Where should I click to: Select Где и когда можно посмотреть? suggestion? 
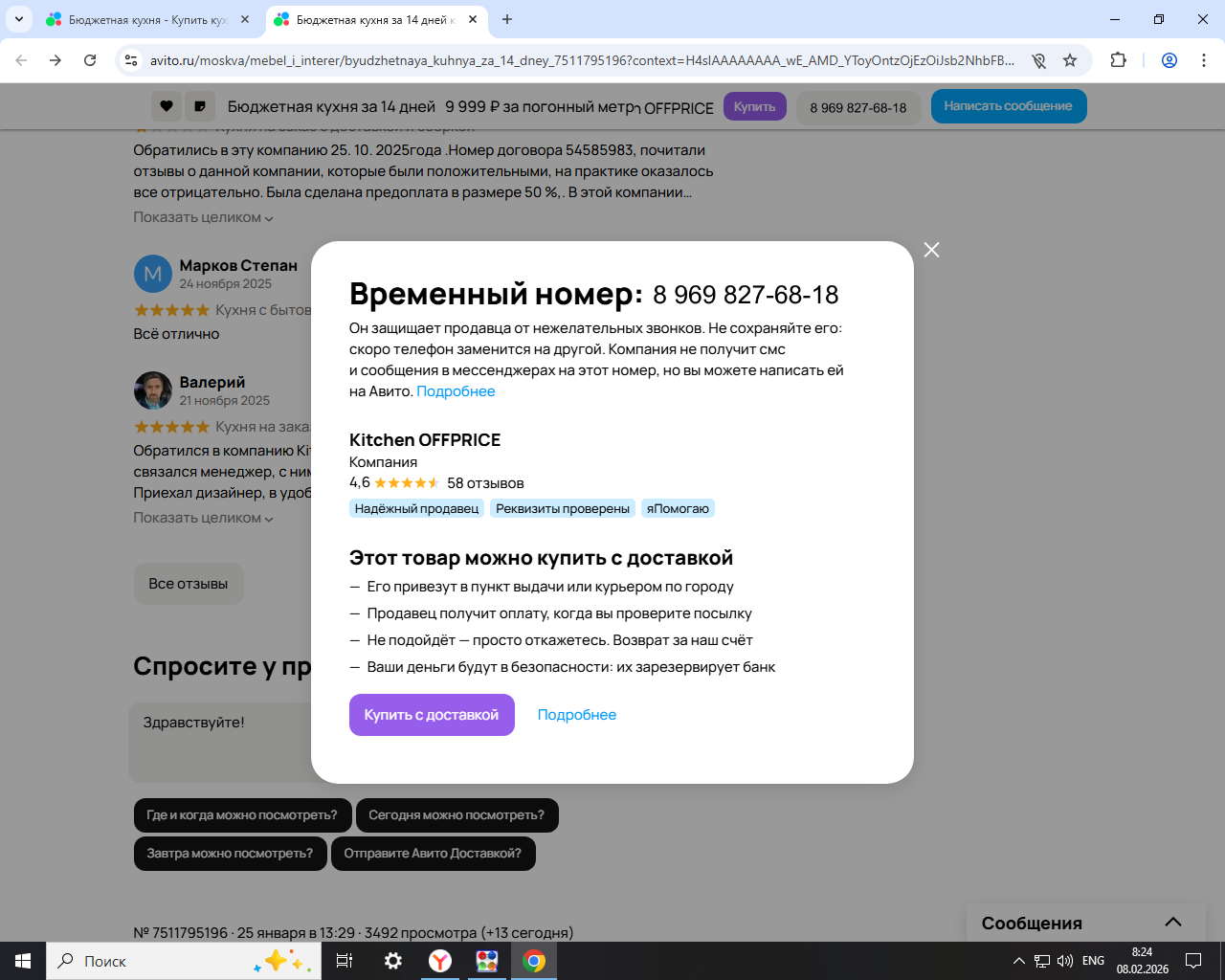click(242, 815)
